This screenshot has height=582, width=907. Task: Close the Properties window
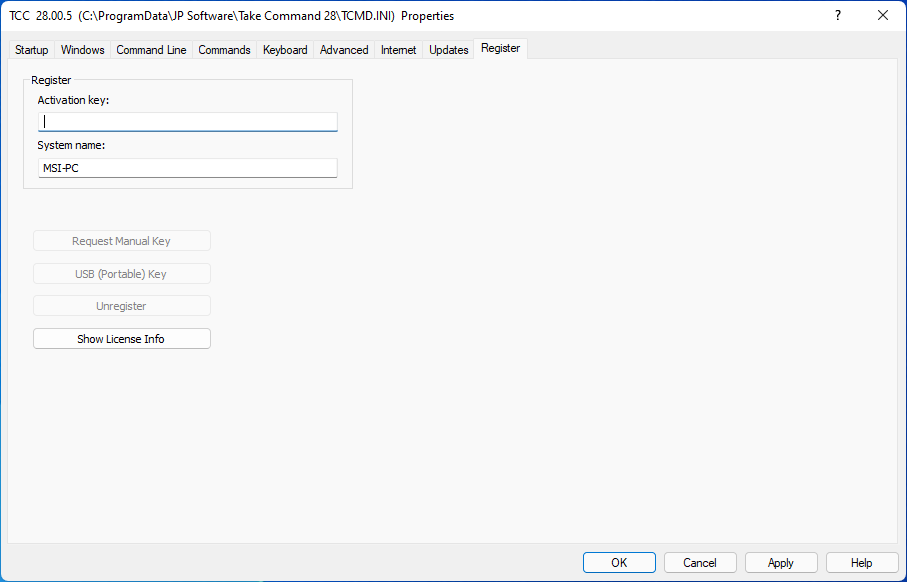click(x=883, y=16)
